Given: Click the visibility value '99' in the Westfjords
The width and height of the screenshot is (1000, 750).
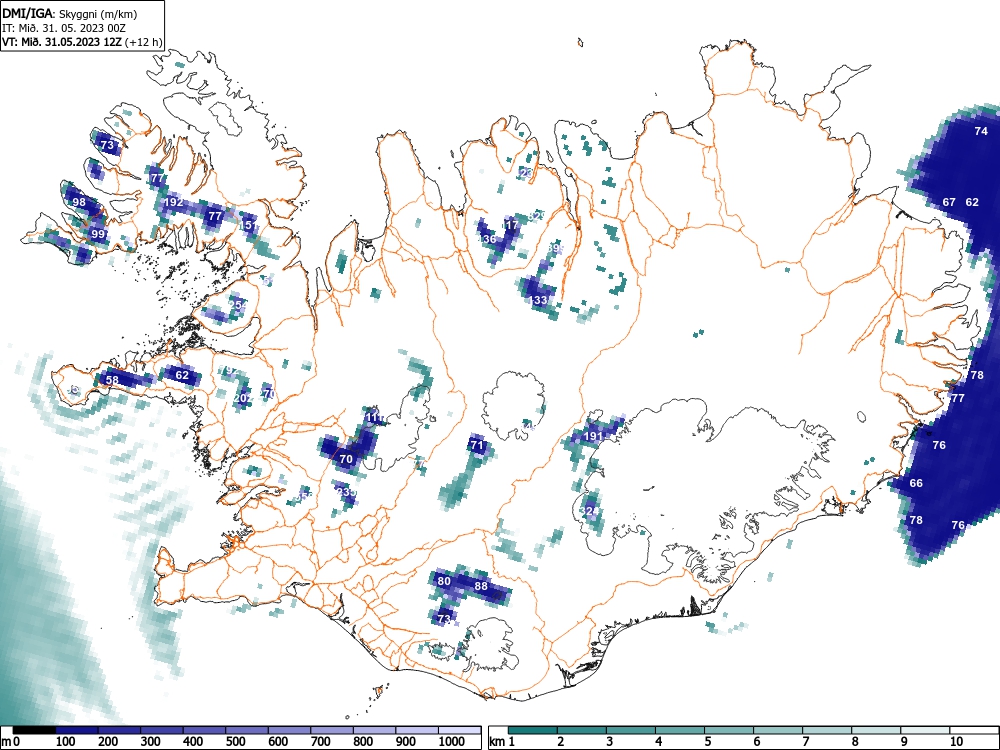Looking at the screenshot, I should pyautogui.click(x=98, y=235).
